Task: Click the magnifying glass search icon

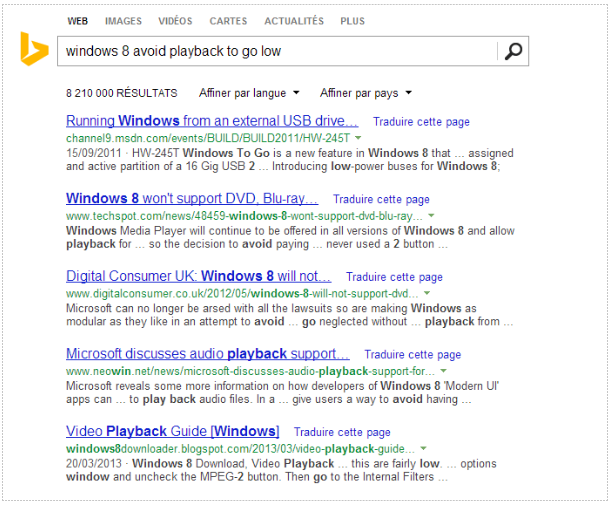Action: click(513, 51)
